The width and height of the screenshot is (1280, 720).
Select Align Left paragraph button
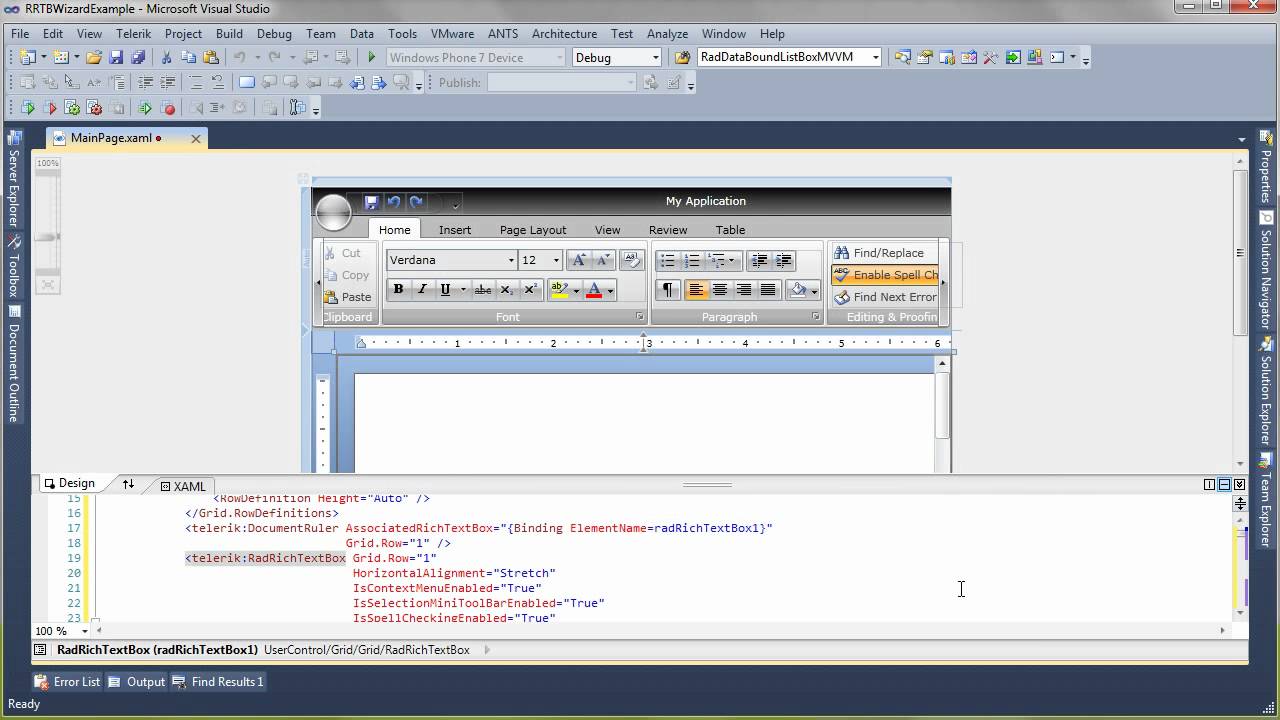(x=696, y=290)
